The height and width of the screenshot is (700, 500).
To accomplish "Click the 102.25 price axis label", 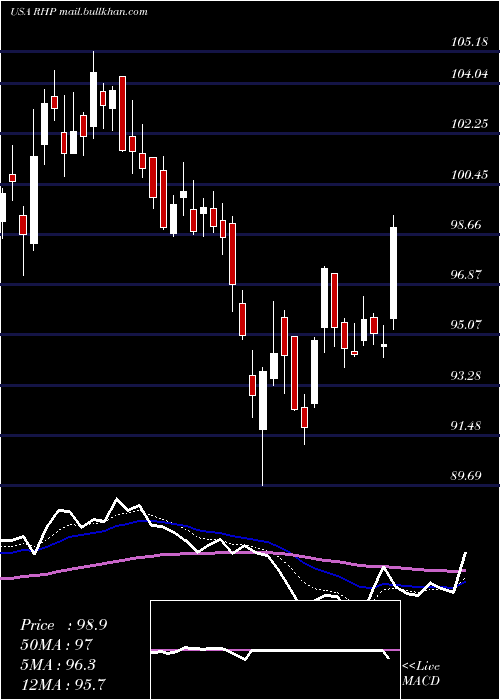I will (470, 124).
